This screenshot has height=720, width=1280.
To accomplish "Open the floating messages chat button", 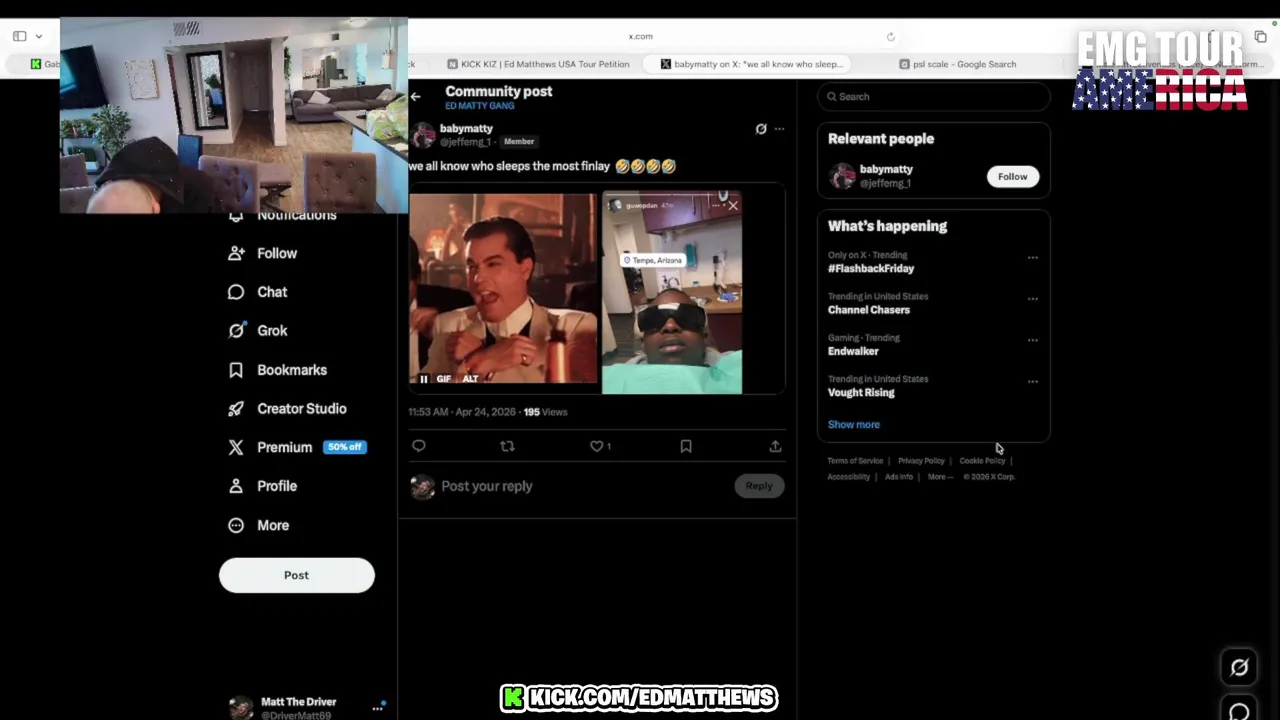I will click(x=1239, y=710).
